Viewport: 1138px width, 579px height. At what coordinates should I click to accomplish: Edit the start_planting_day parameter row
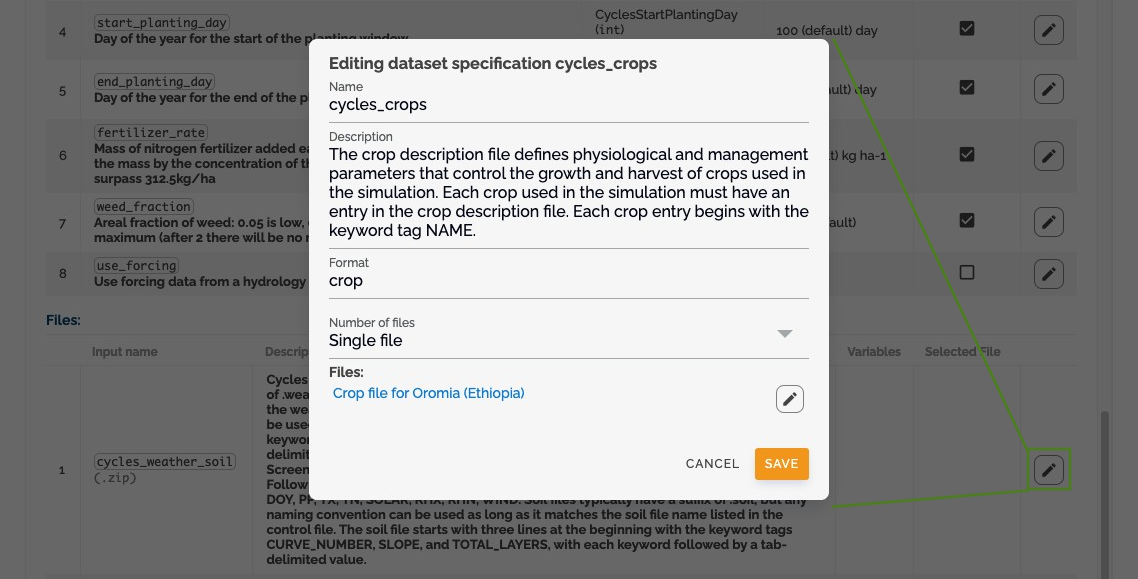(1049, 30)
